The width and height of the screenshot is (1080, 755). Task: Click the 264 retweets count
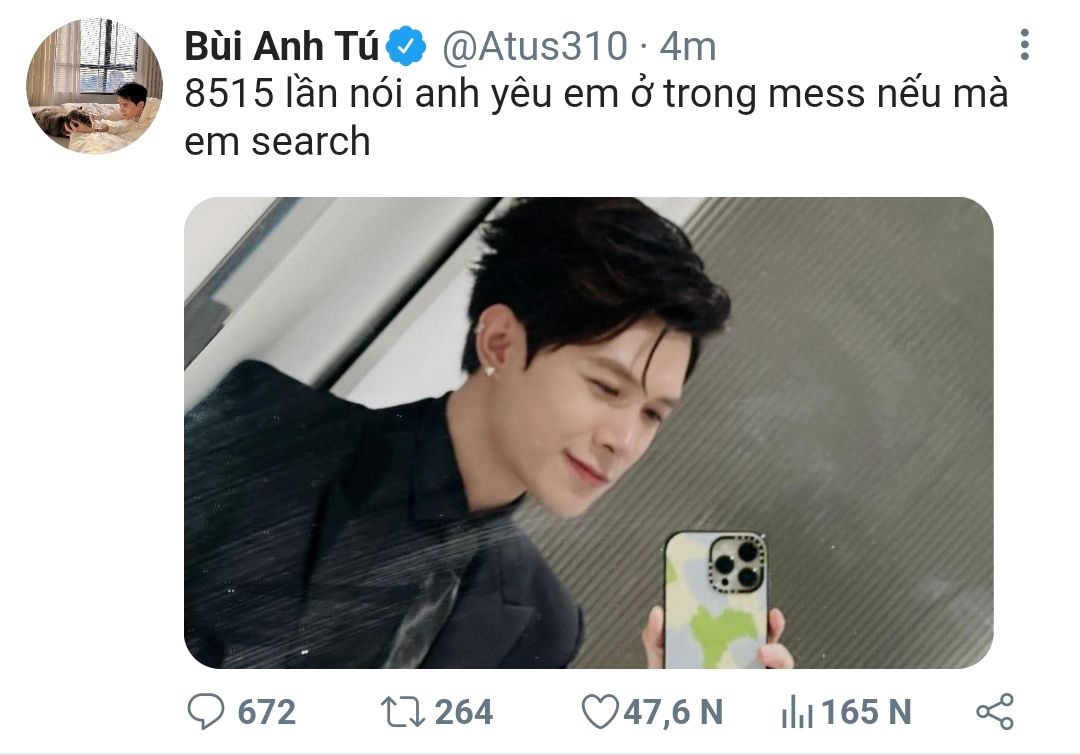pos(464,712)
